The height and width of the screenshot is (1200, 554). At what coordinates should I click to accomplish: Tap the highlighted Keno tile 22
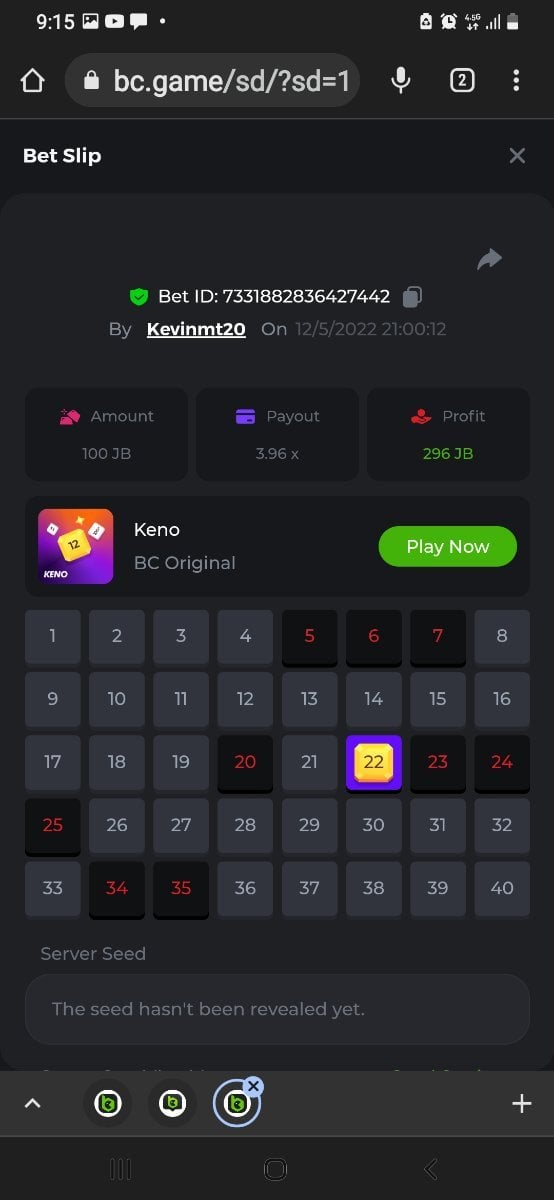(373, 763)
